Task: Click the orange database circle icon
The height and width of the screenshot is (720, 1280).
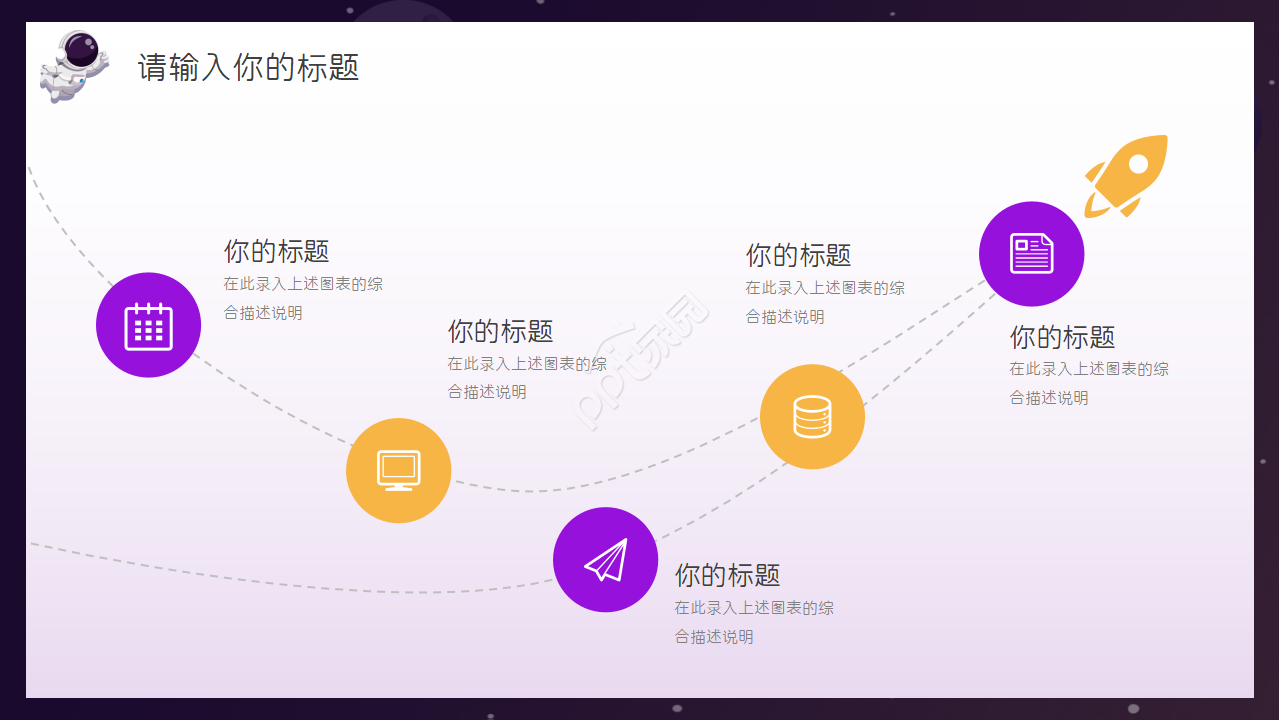Action: click(x=812, y=416)
